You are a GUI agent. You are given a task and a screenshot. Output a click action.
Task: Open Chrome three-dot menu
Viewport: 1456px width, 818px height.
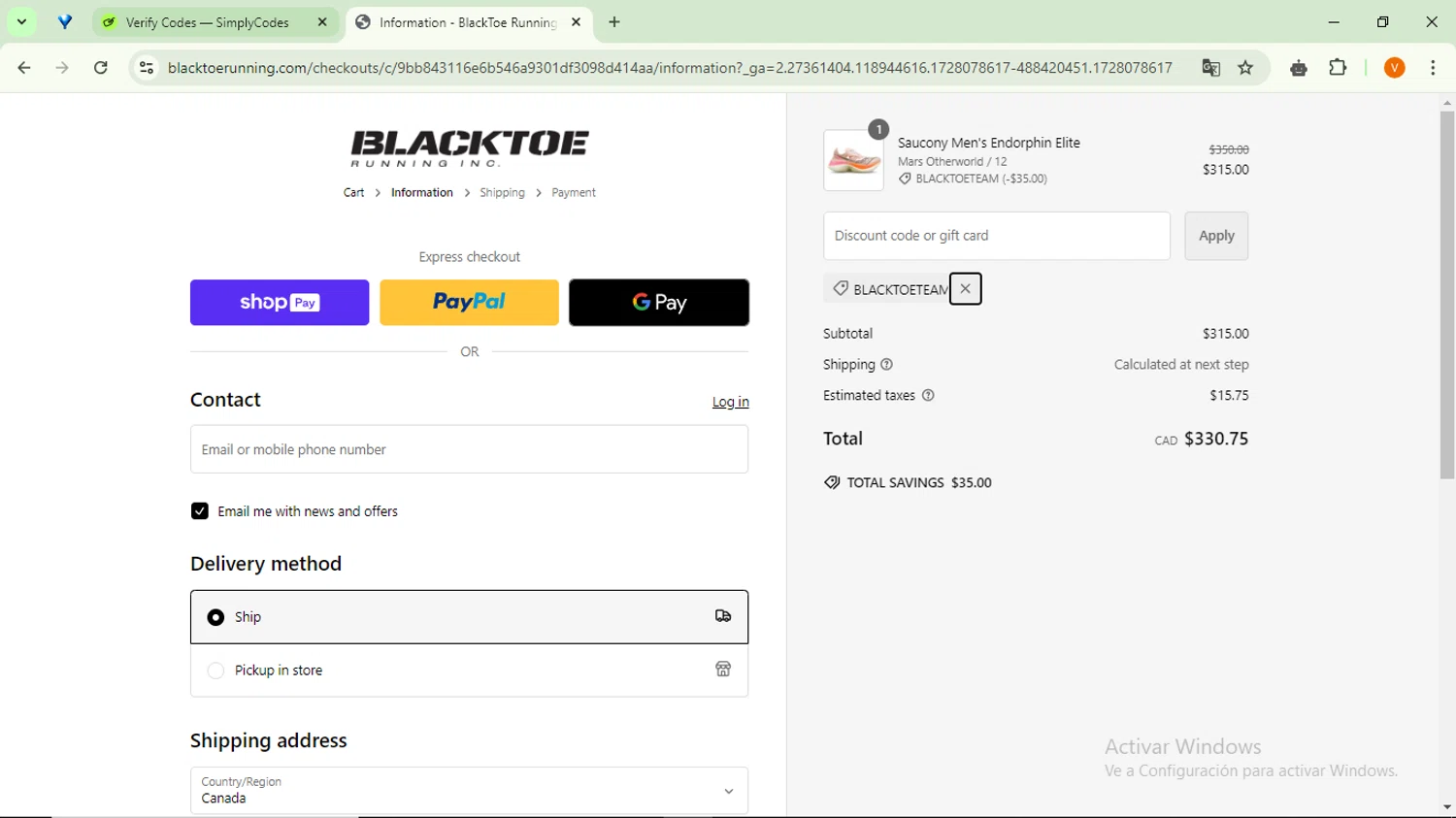pos(1433,68)
